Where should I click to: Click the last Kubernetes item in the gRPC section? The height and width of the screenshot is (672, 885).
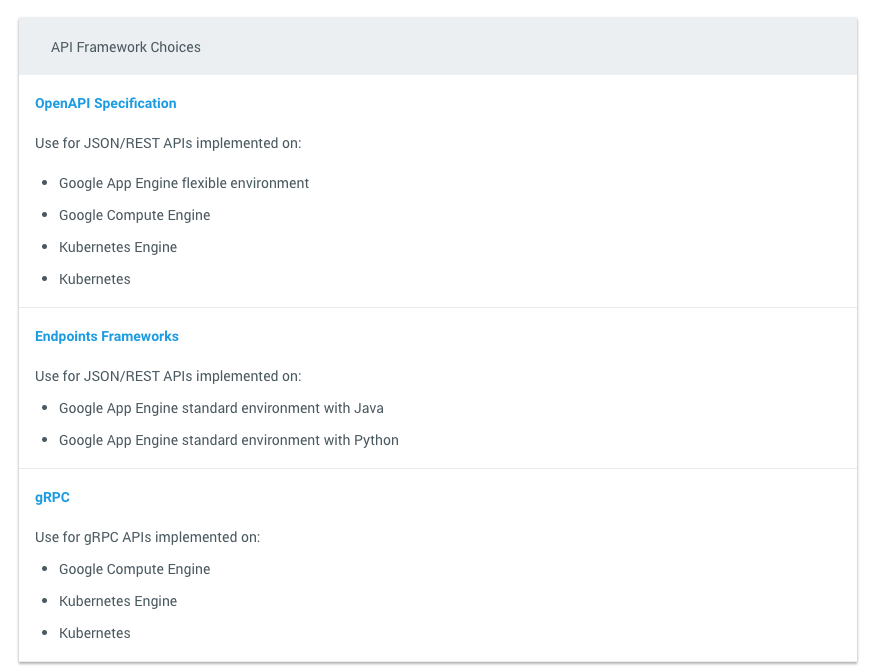pyautogui.click(x=94, y=633)
